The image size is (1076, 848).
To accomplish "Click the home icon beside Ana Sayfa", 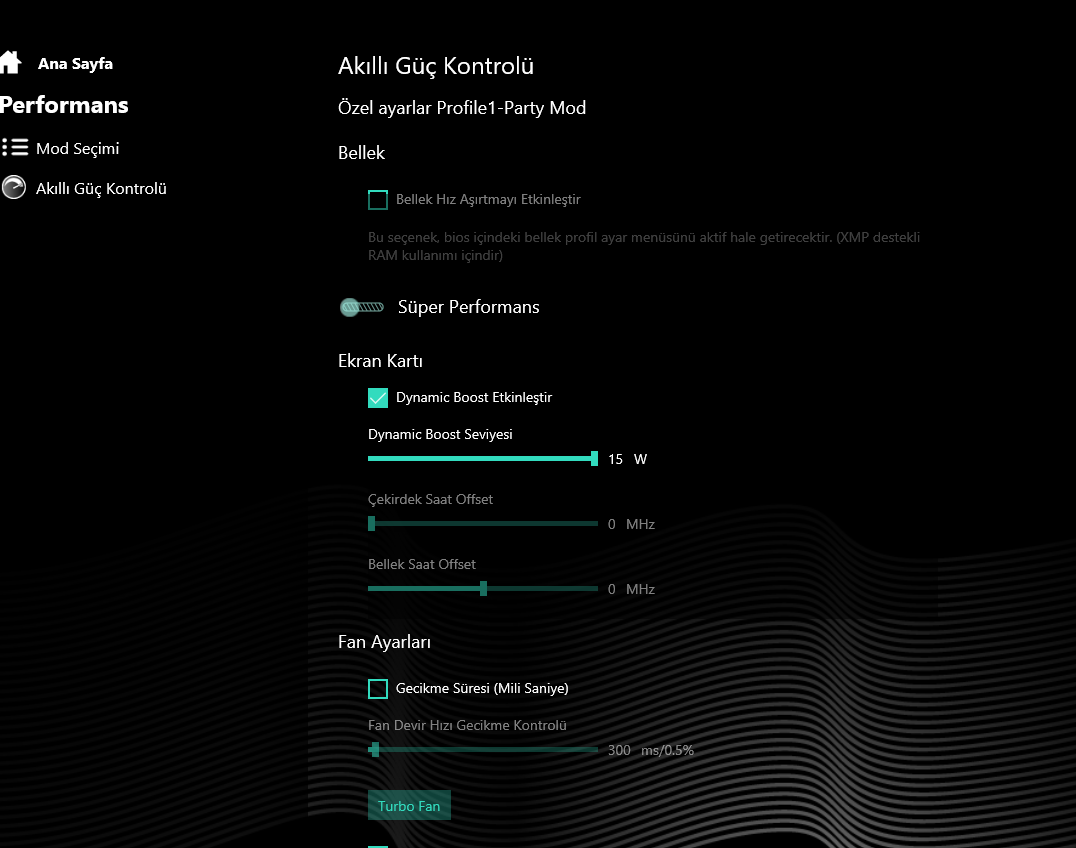I will point(11,62).
